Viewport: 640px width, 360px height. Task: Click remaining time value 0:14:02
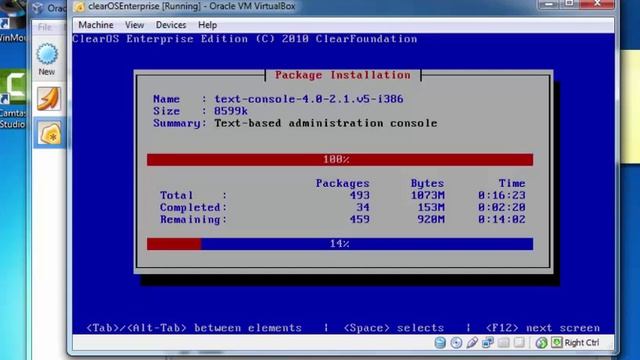(x=502, y=219)
